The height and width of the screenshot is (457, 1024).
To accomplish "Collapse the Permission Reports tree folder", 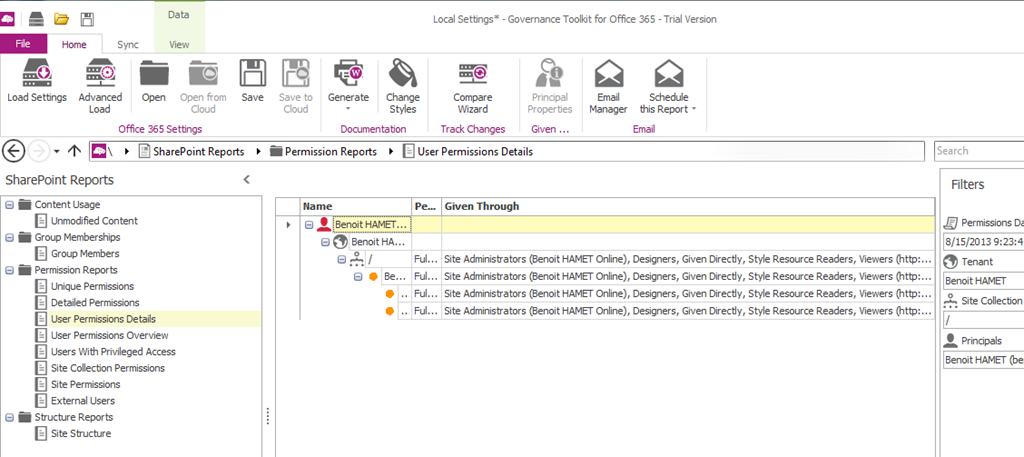I will click(x=10, y=270).
